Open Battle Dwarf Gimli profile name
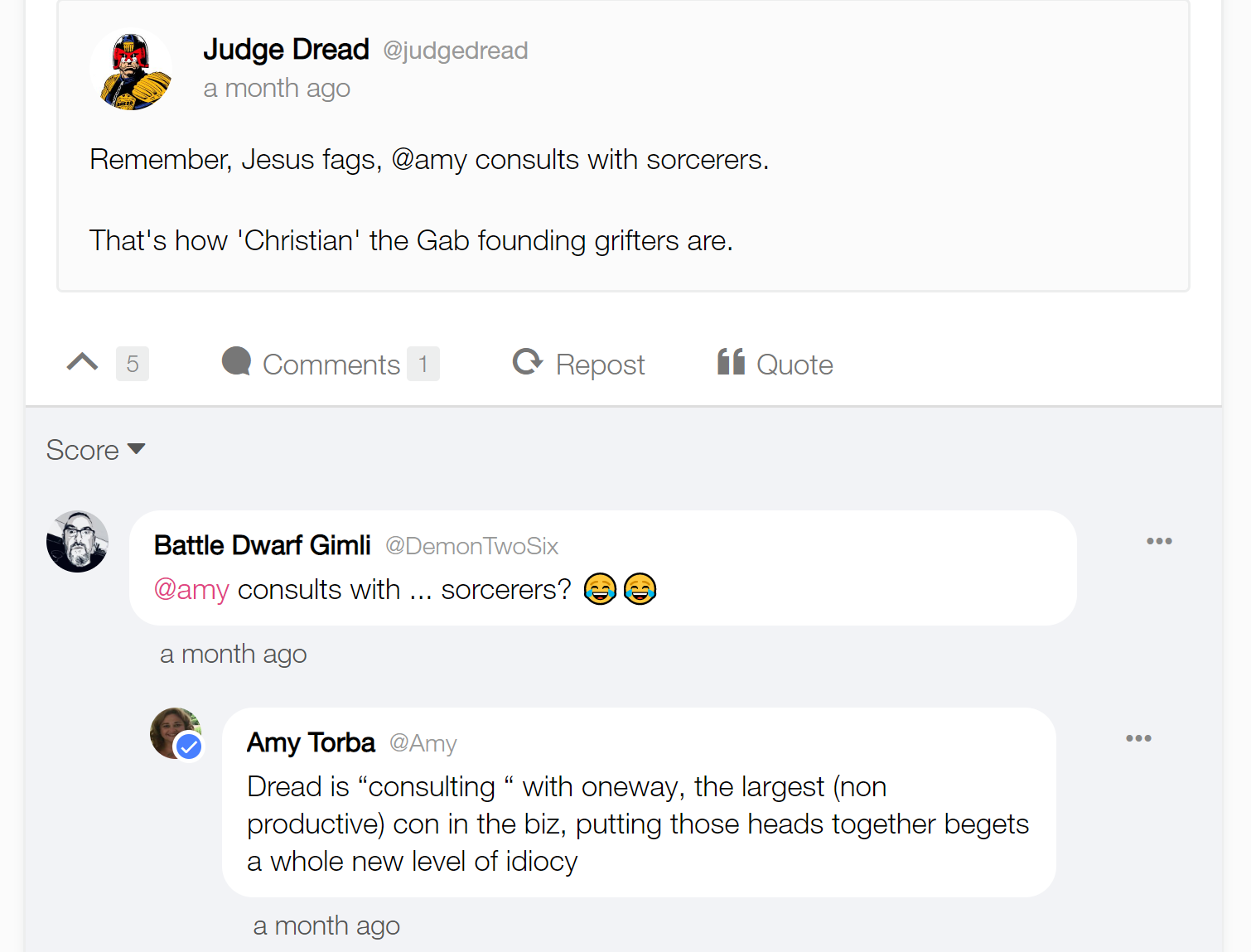The width and height of the screenshot is (1251, 952). [x=262, y=545]
